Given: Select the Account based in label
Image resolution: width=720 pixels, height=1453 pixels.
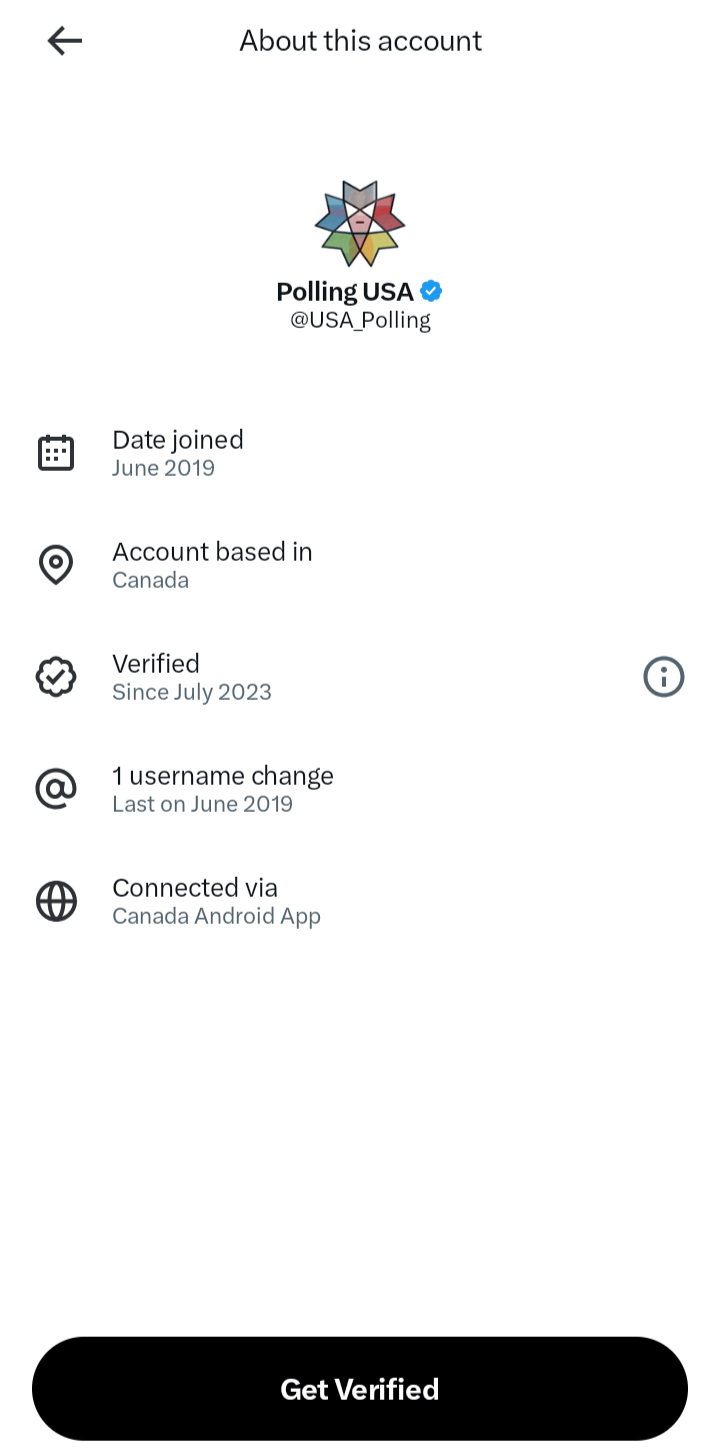Looking at the screenshot, I should (212, 552).
